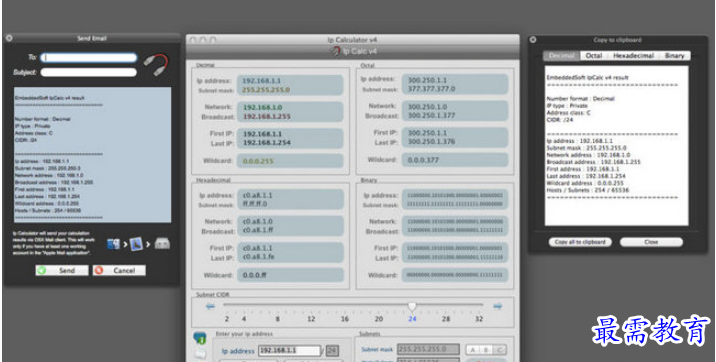Click Copy all to clipboard
Image resolution: width=716 pixels, height=362 pixels.
580,242
